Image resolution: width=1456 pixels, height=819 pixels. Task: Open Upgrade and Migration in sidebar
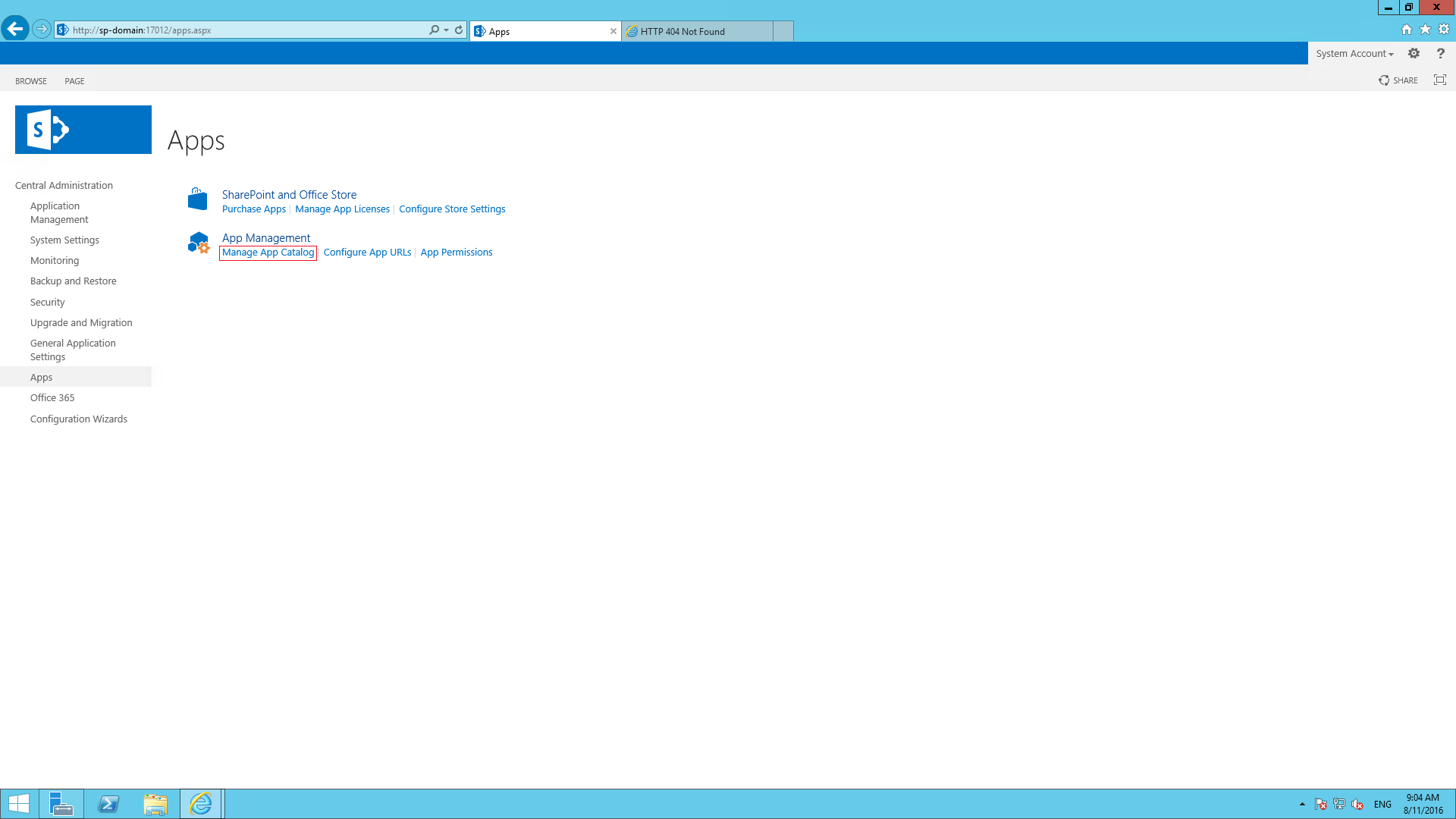click(x=81, y=322)
